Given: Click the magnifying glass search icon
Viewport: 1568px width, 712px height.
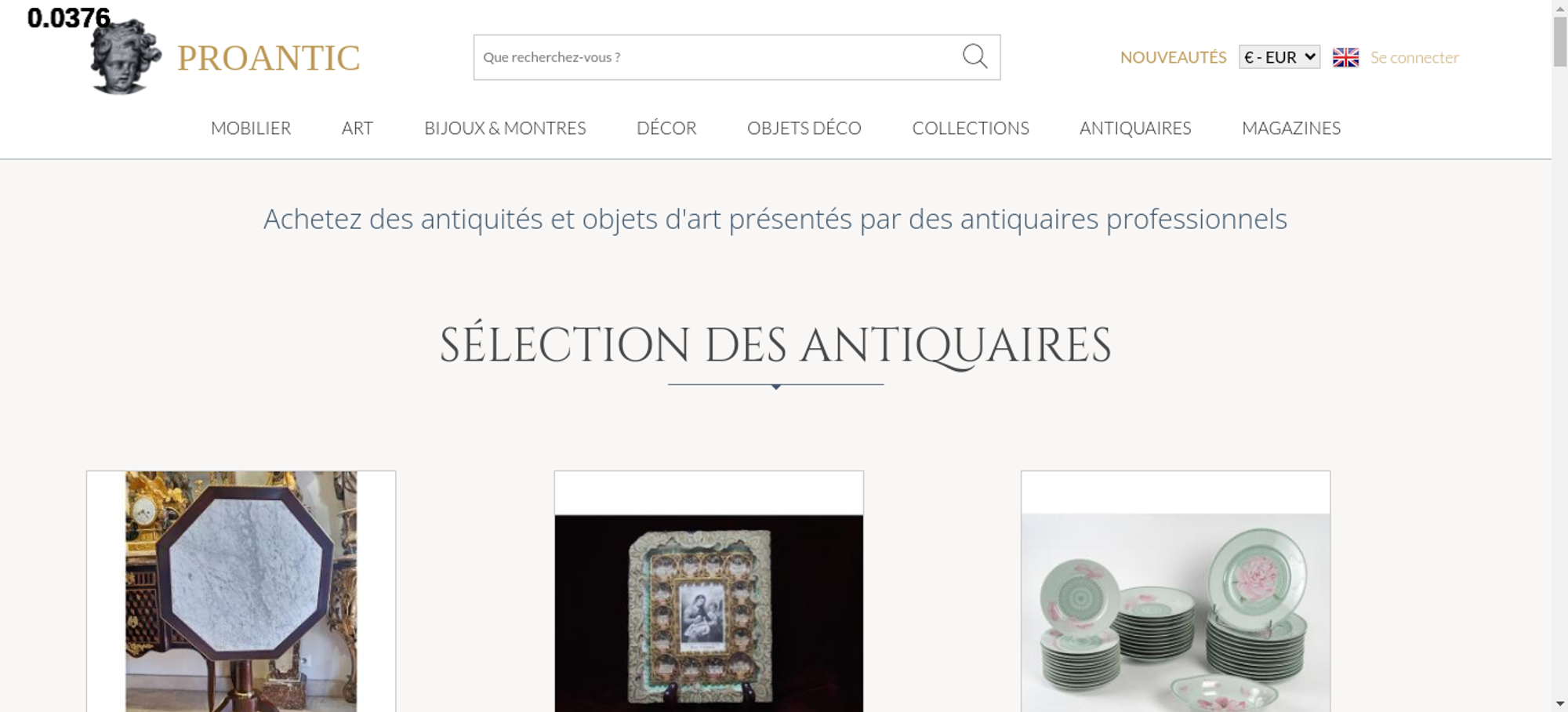Looking at the screenshot, I should point(975,56).
